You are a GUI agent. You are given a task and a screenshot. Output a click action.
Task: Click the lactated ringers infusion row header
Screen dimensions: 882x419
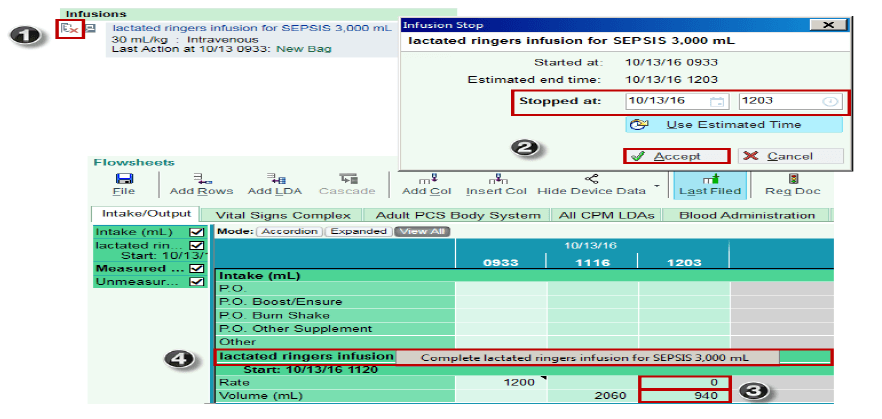click(306, 356)
